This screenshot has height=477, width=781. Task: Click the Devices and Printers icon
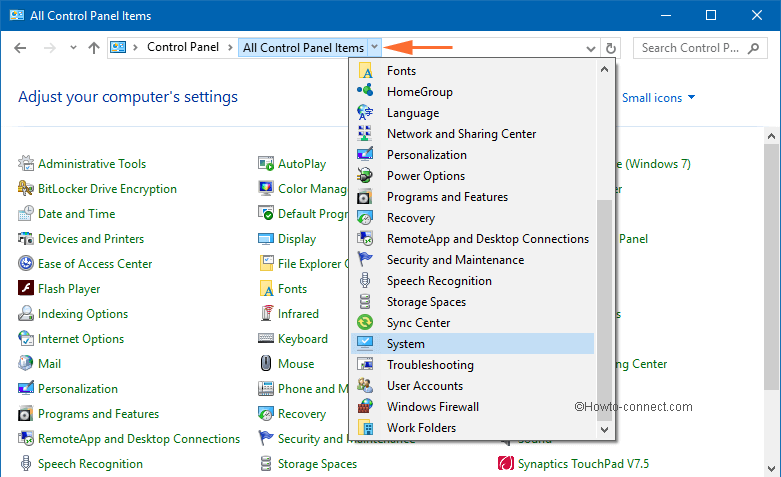[x=26, y=239]
